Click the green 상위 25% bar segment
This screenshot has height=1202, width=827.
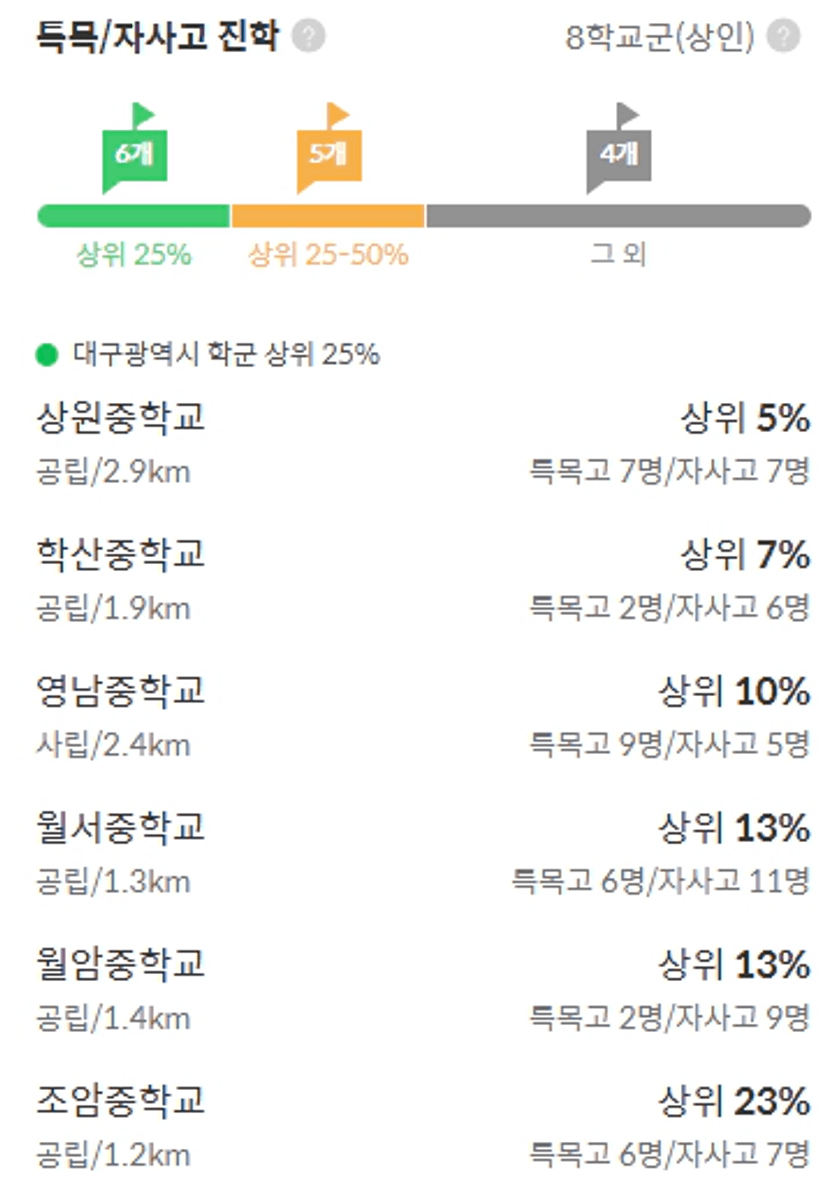point(134,216)
